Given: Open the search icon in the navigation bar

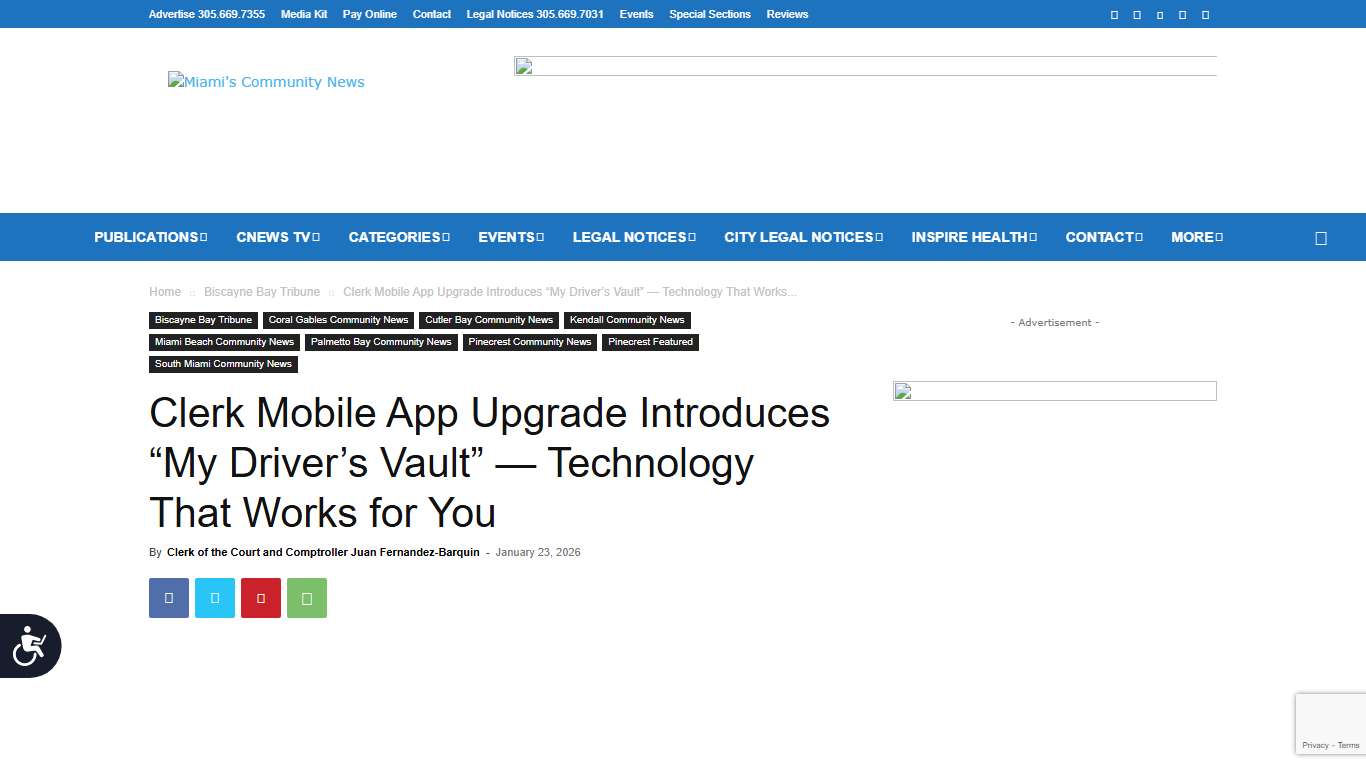Looking at the screenshot, I should [1320, 237].
